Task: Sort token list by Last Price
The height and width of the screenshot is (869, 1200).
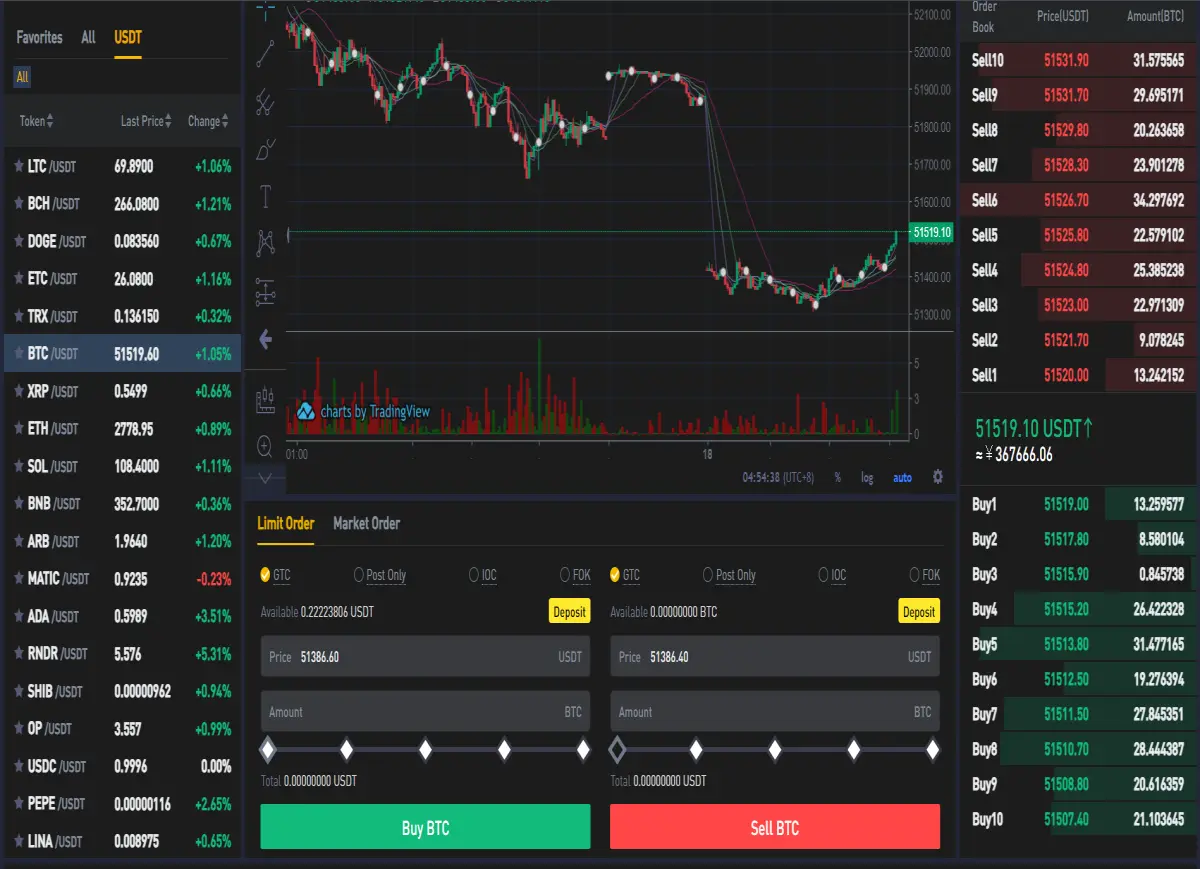Action: coord(146,121)
